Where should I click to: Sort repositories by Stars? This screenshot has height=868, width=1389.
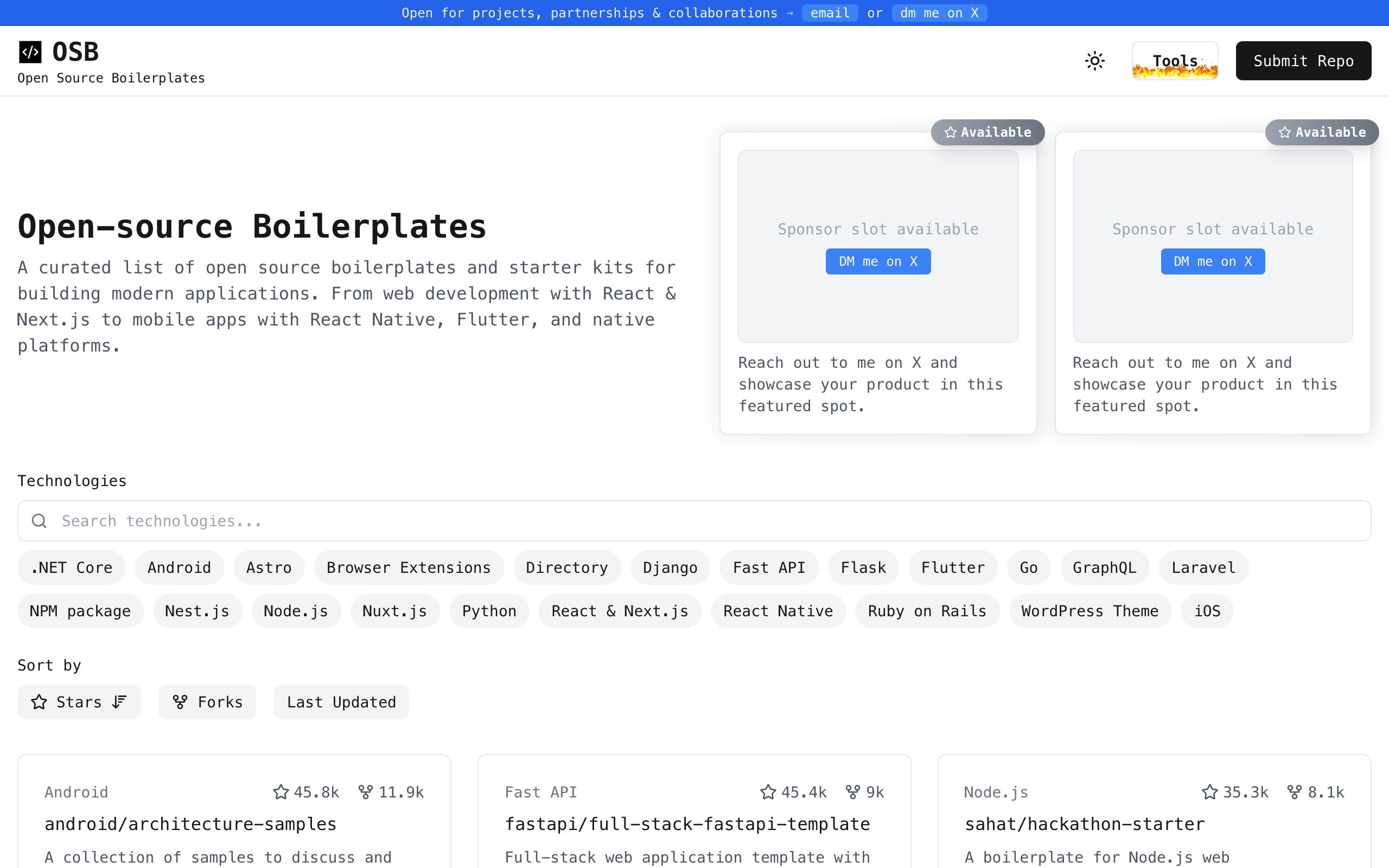tap(79, 702)
